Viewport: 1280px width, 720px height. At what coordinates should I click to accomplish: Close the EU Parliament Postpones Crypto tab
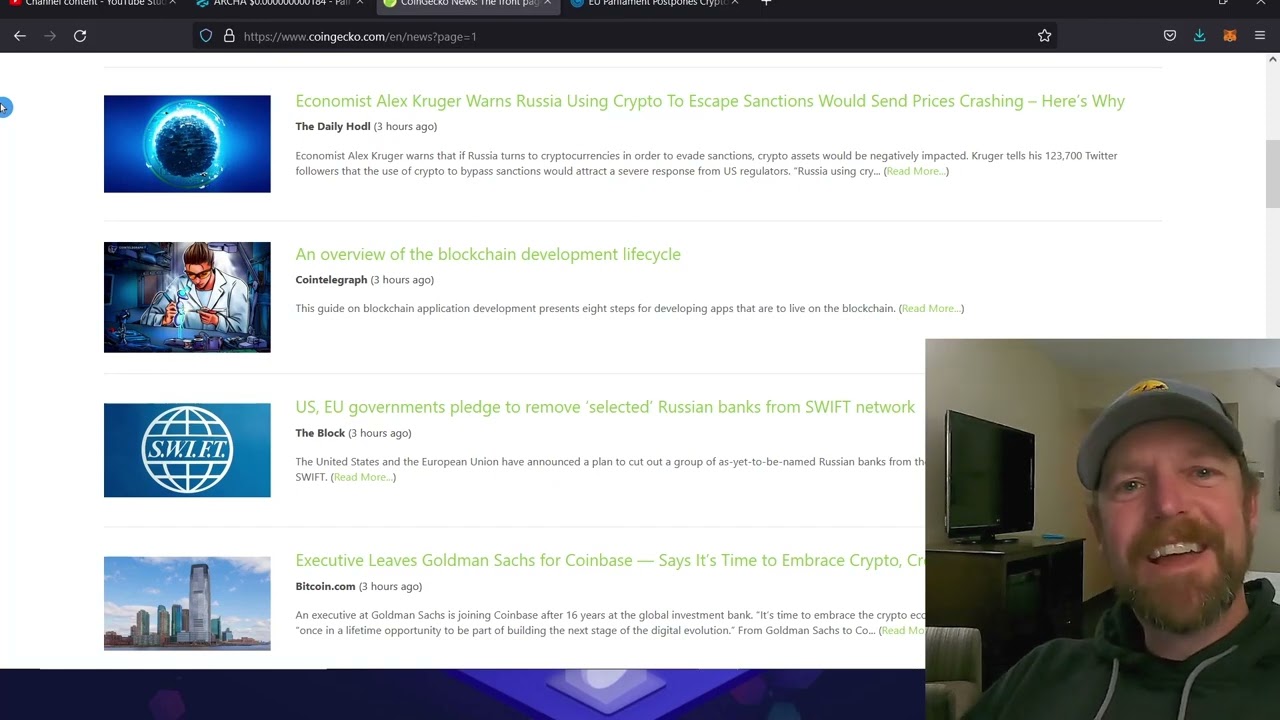(735, 3)
